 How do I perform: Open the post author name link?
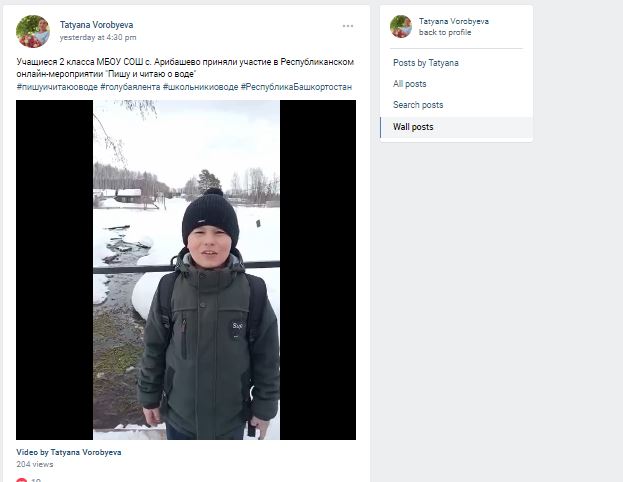(96, 25)
